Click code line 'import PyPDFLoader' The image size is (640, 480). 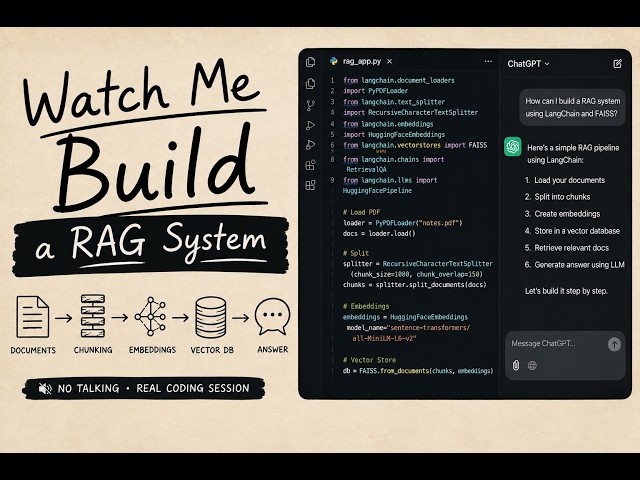(x=375, y=91)
